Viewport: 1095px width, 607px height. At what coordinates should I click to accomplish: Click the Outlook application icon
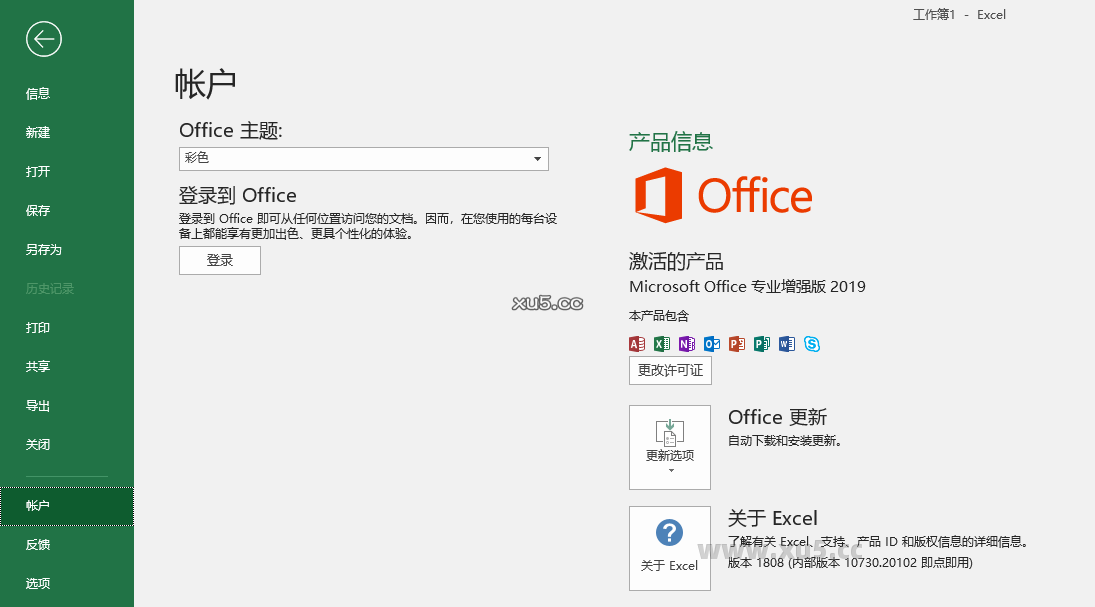[x=711, y=344]
